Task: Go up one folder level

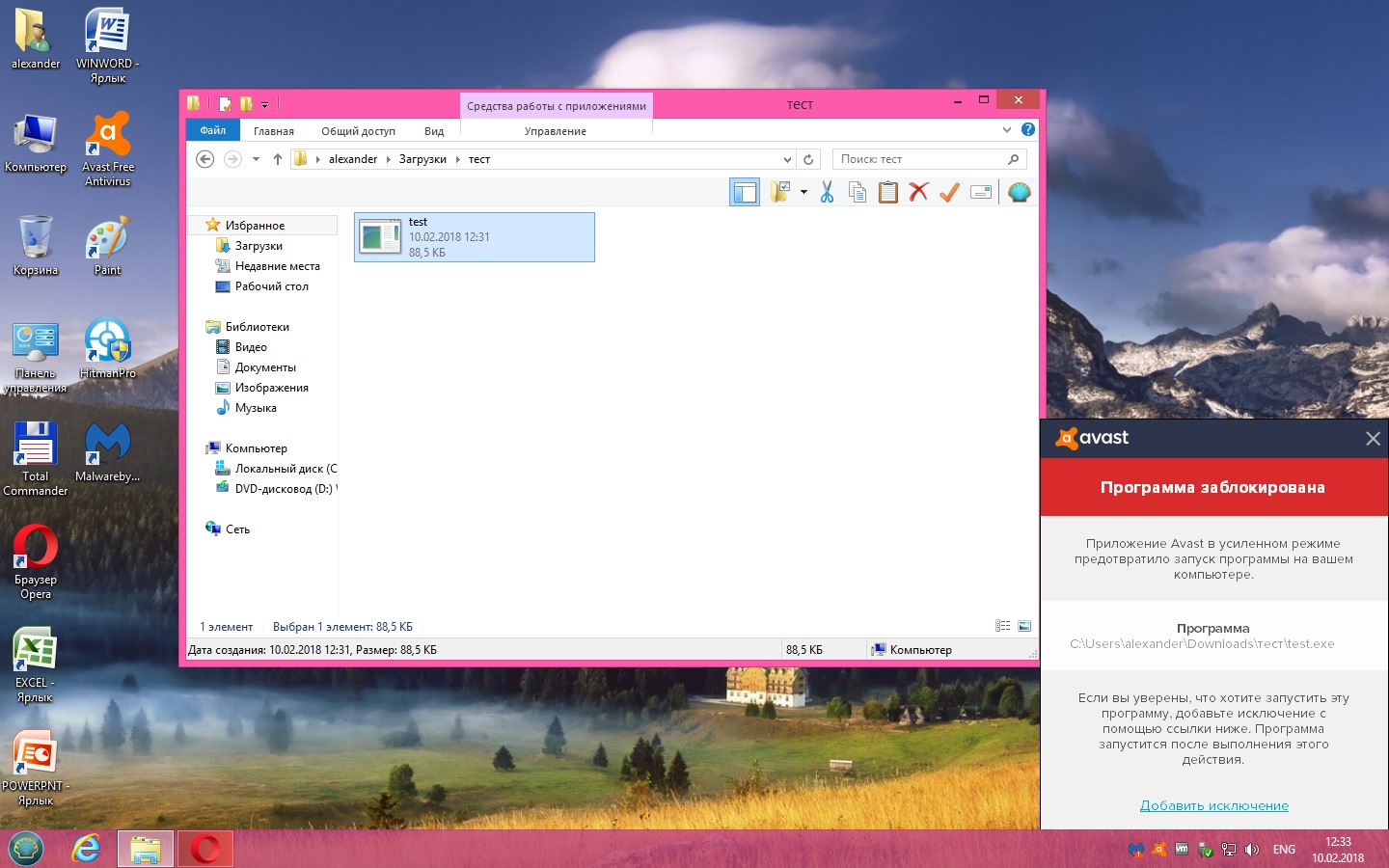Action: pos(278,159)
